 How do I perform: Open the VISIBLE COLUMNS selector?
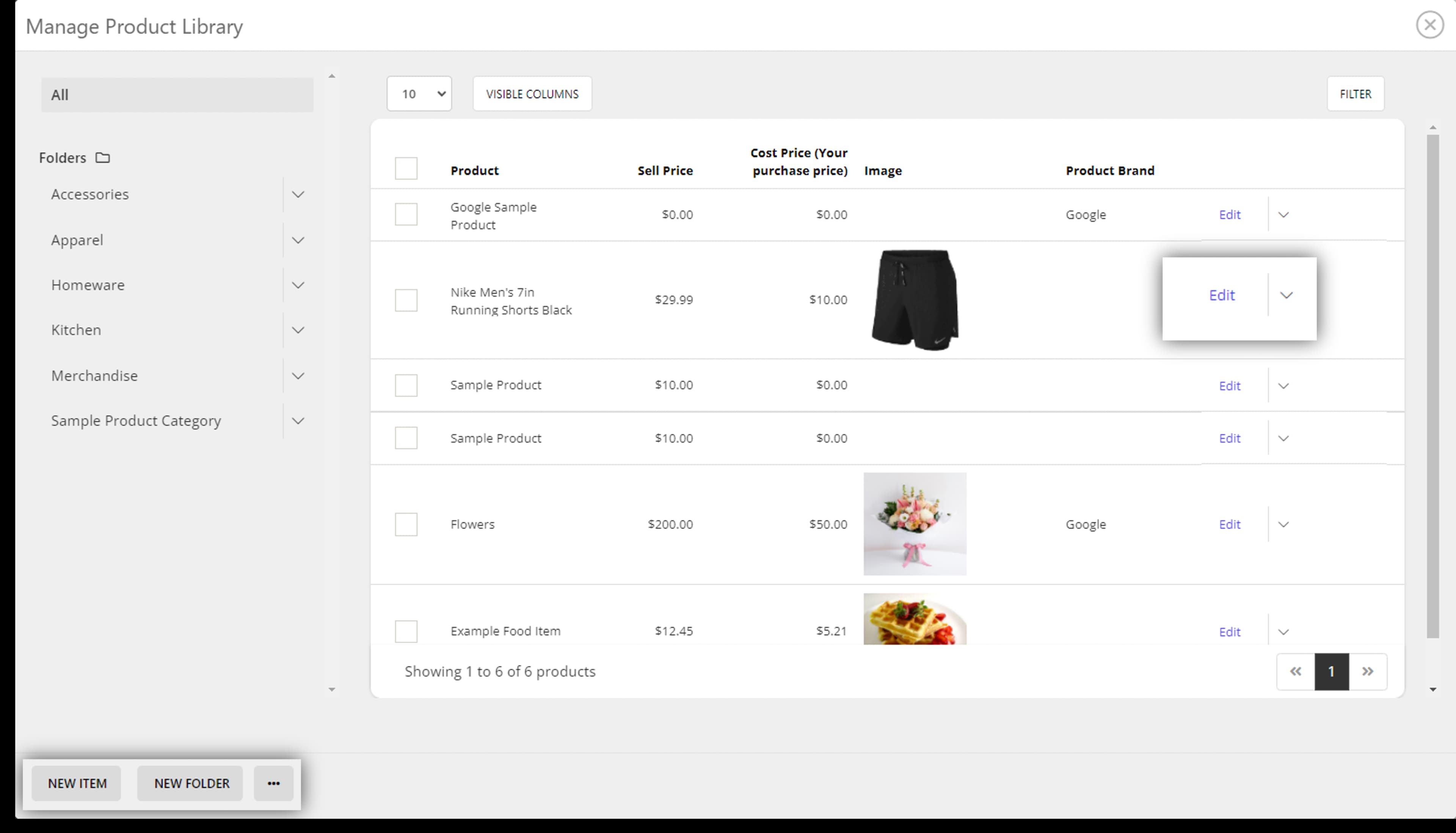tap(532, 93)
